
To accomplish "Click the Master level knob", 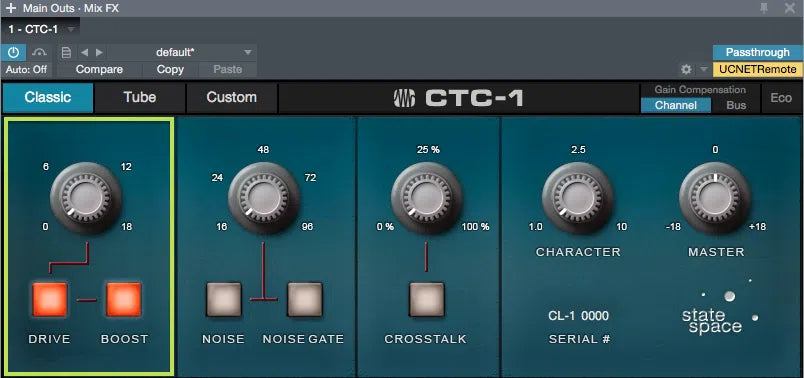I will (x=715, y=197).
